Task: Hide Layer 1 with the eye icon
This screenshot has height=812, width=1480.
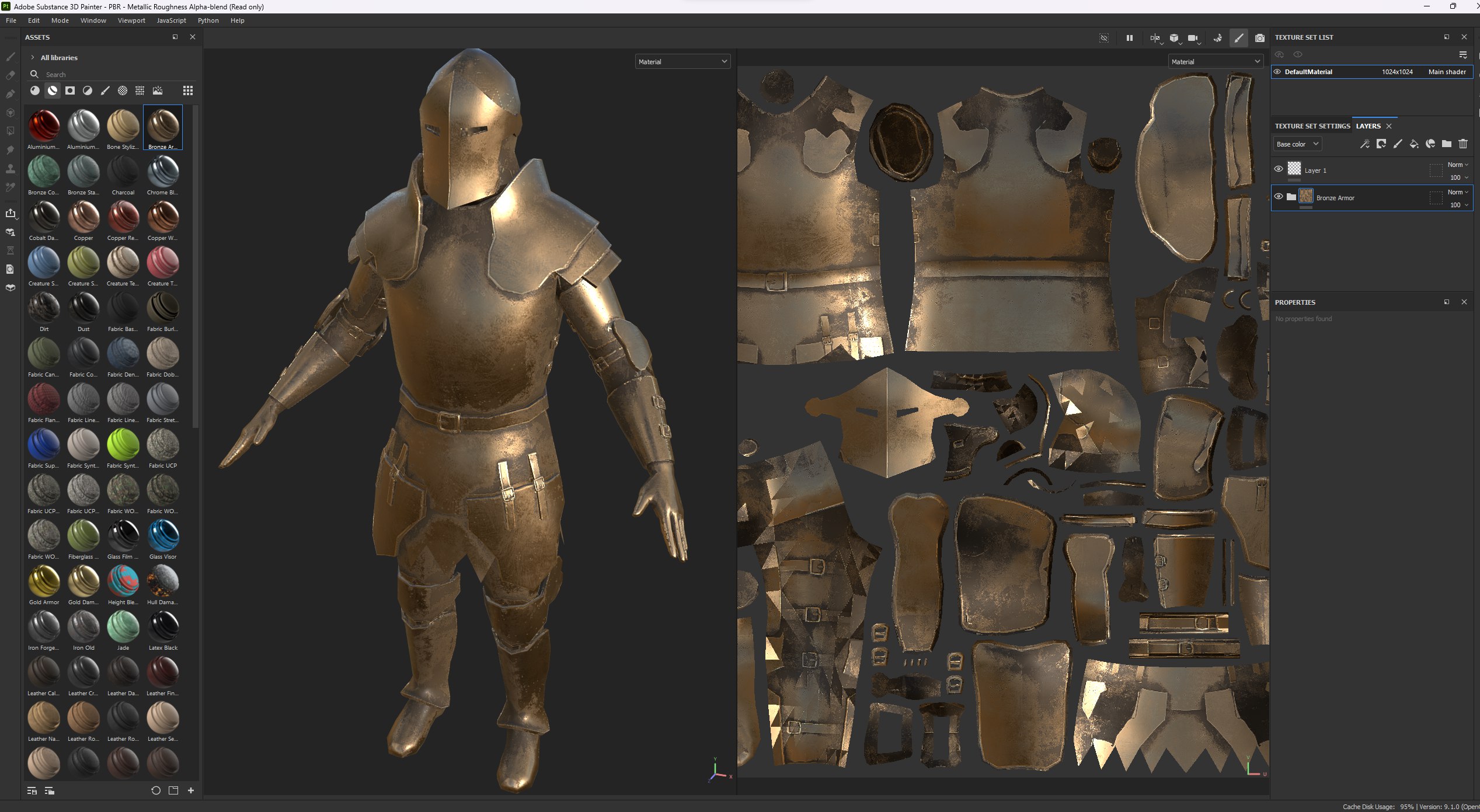Action: coord(1278,169)
